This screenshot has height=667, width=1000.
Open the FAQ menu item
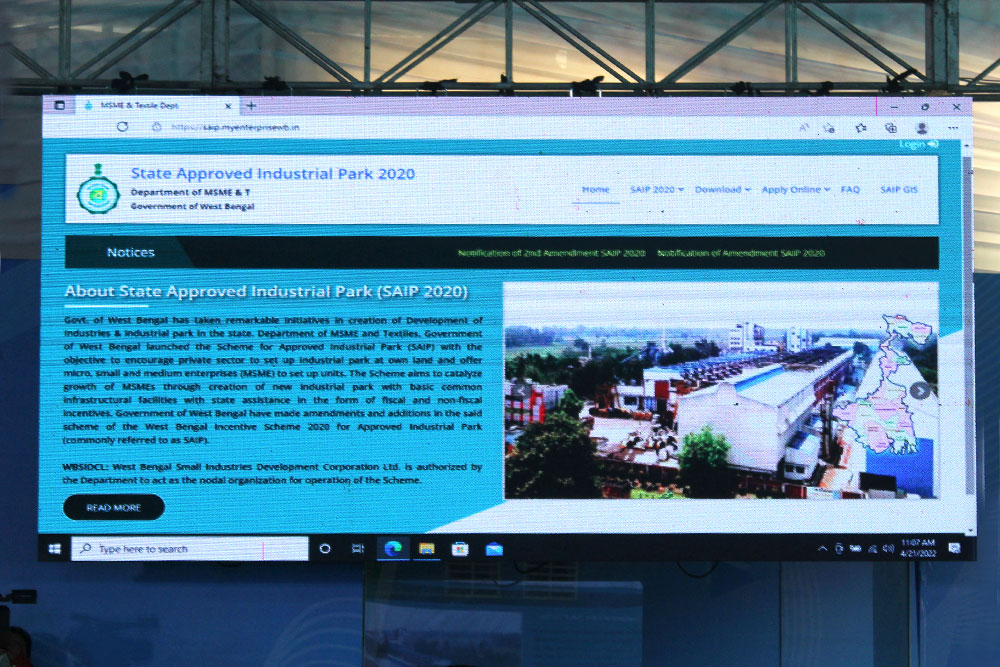click(850, 190)
